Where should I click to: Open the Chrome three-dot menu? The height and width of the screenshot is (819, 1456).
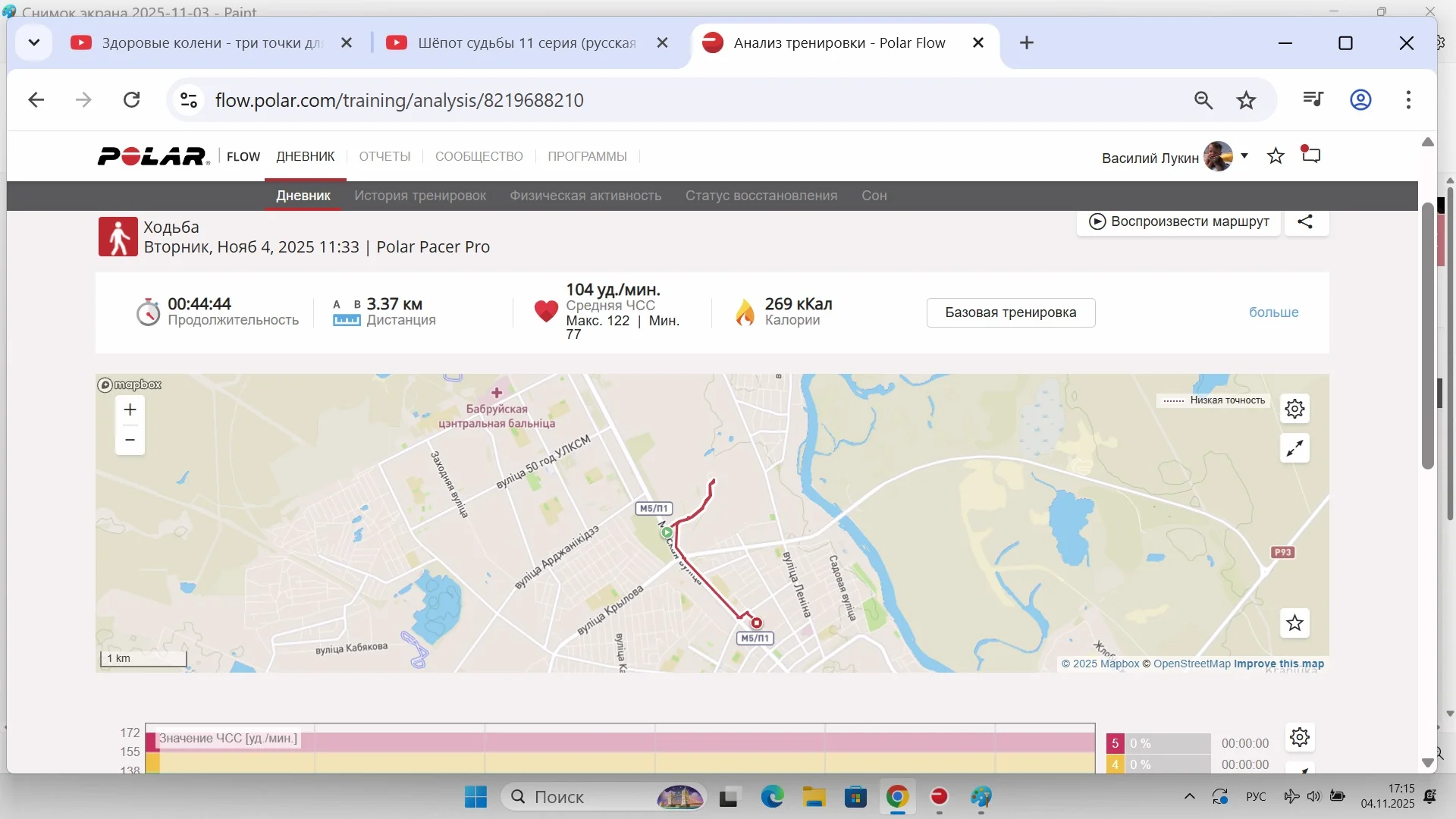[x=1407, y=100]
